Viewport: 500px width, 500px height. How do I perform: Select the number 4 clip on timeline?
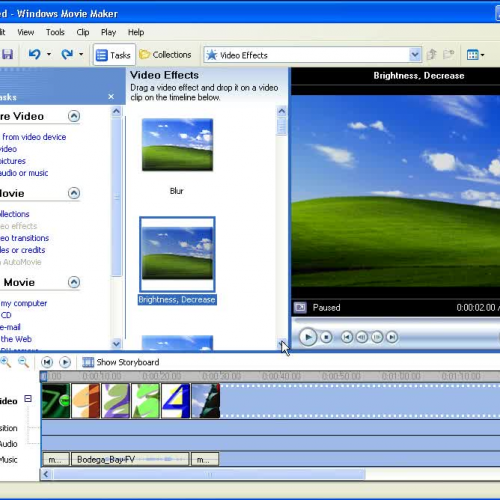coord(176,401)
